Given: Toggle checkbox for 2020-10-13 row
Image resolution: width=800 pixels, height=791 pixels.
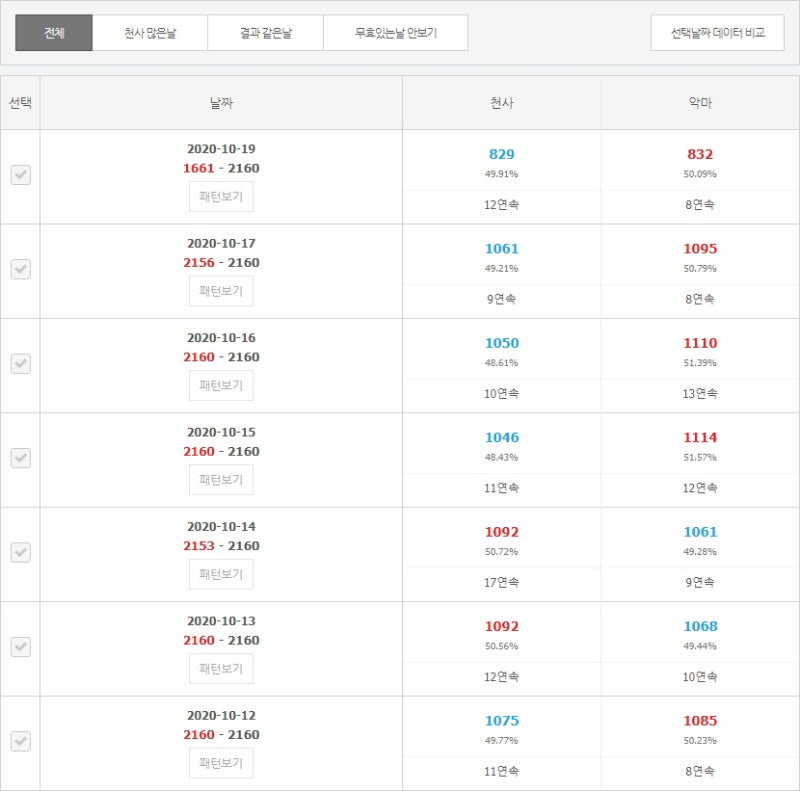Looking at the screenshot, I should pos(20,647).
